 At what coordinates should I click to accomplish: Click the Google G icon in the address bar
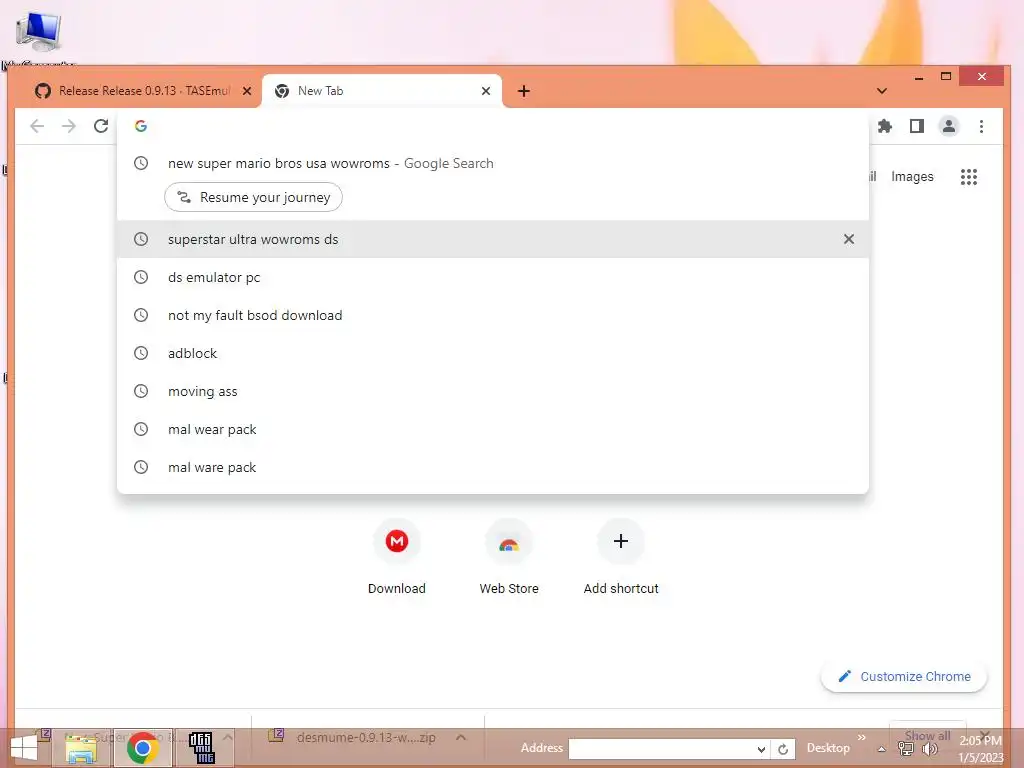pyautogui.click(x=141, y=126)
